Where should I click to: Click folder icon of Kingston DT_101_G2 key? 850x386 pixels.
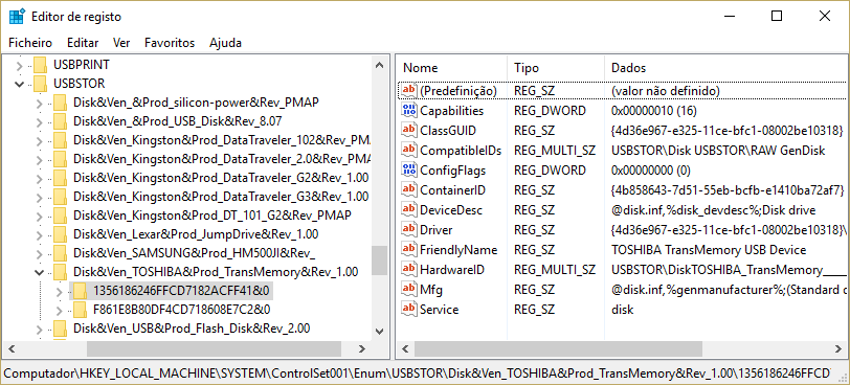[60, 216]
